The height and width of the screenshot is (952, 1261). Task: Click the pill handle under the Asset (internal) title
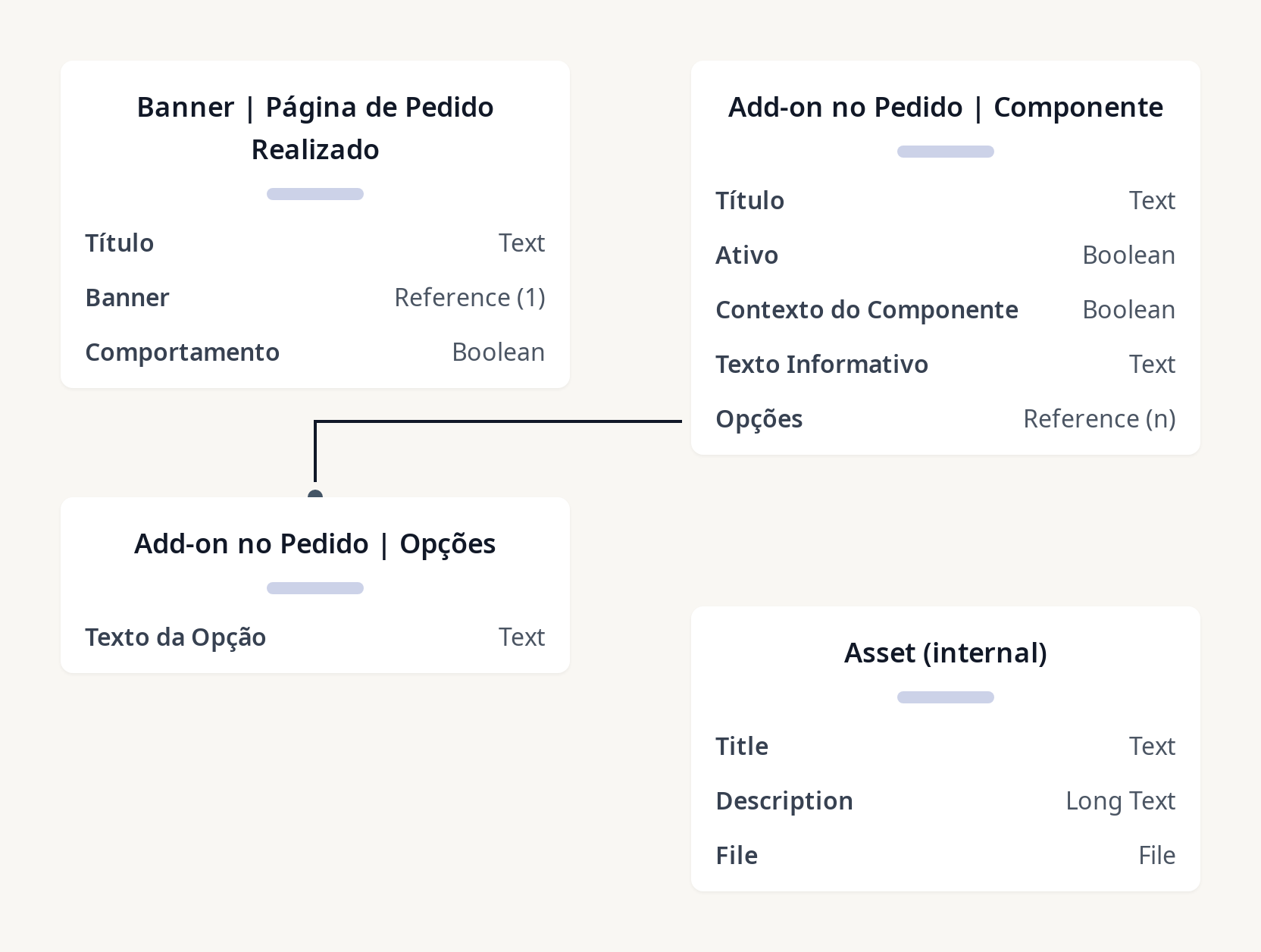click(x=945, y=697)
